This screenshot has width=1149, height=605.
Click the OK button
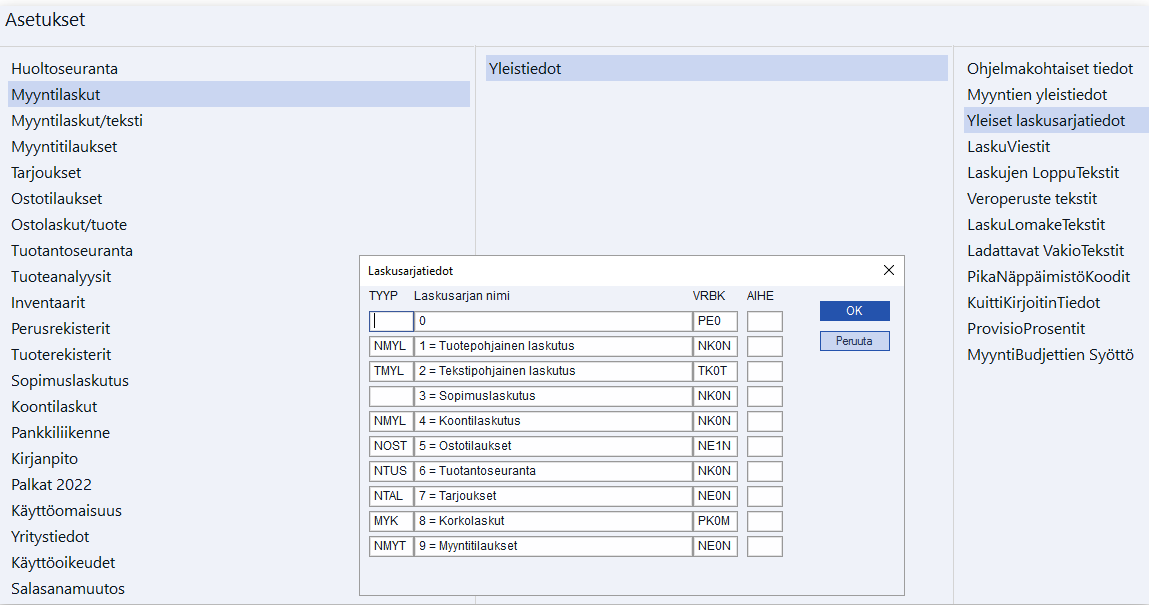coord(854,311)
